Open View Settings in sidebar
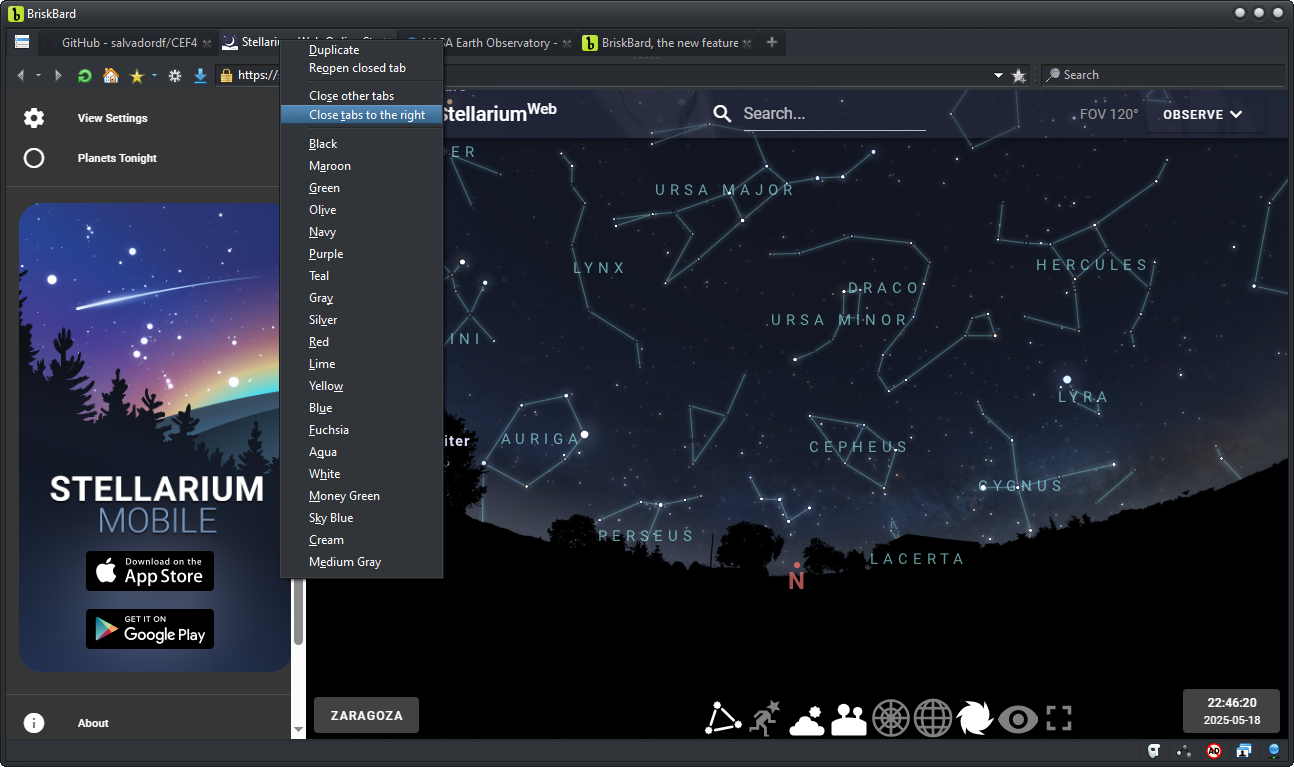1294x767 pixels. pyautogui.click(x=148, y=118)
